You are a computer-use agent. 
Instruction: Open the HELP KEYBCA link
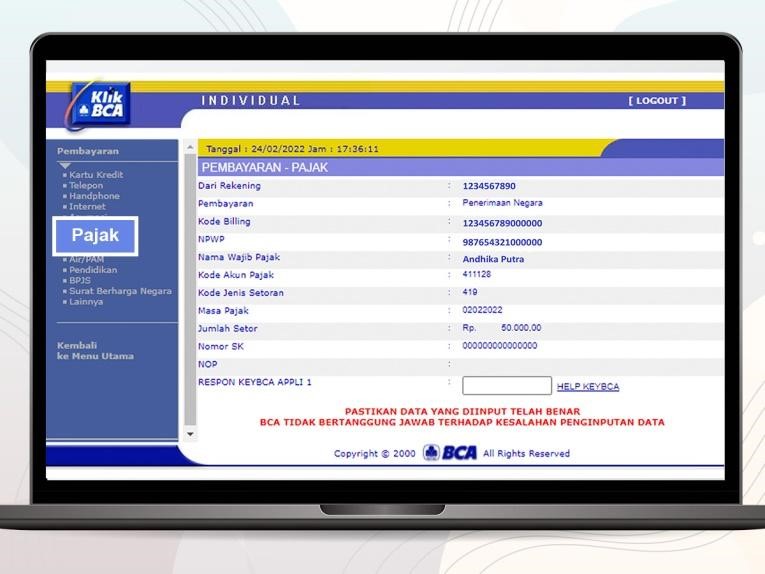pyautogui.click(x=588, y=387)
